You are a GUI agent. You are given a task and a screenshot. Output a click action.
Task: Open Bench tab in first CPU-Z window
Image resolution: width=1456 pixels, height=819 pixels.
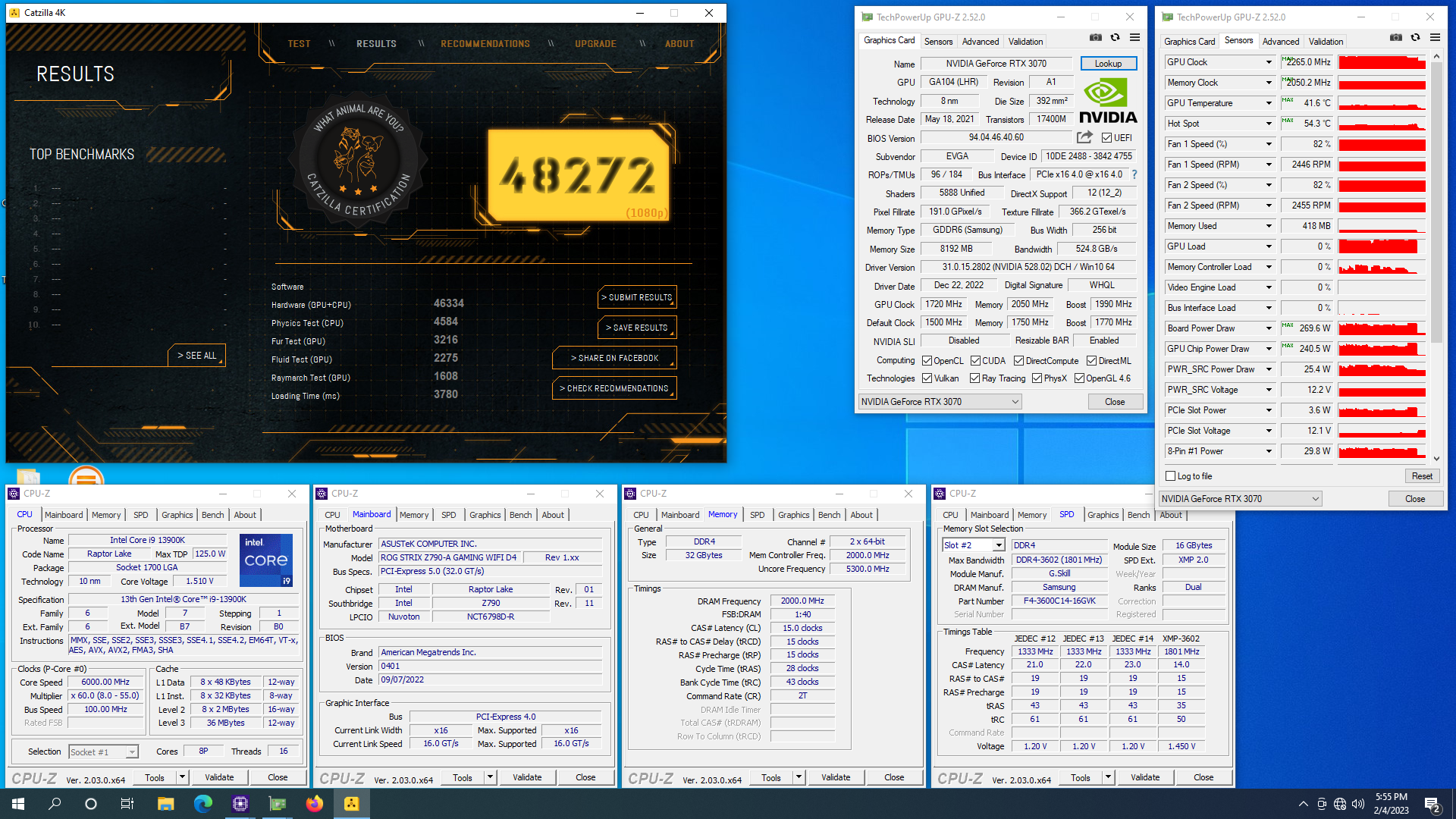(x=212, y=515)
